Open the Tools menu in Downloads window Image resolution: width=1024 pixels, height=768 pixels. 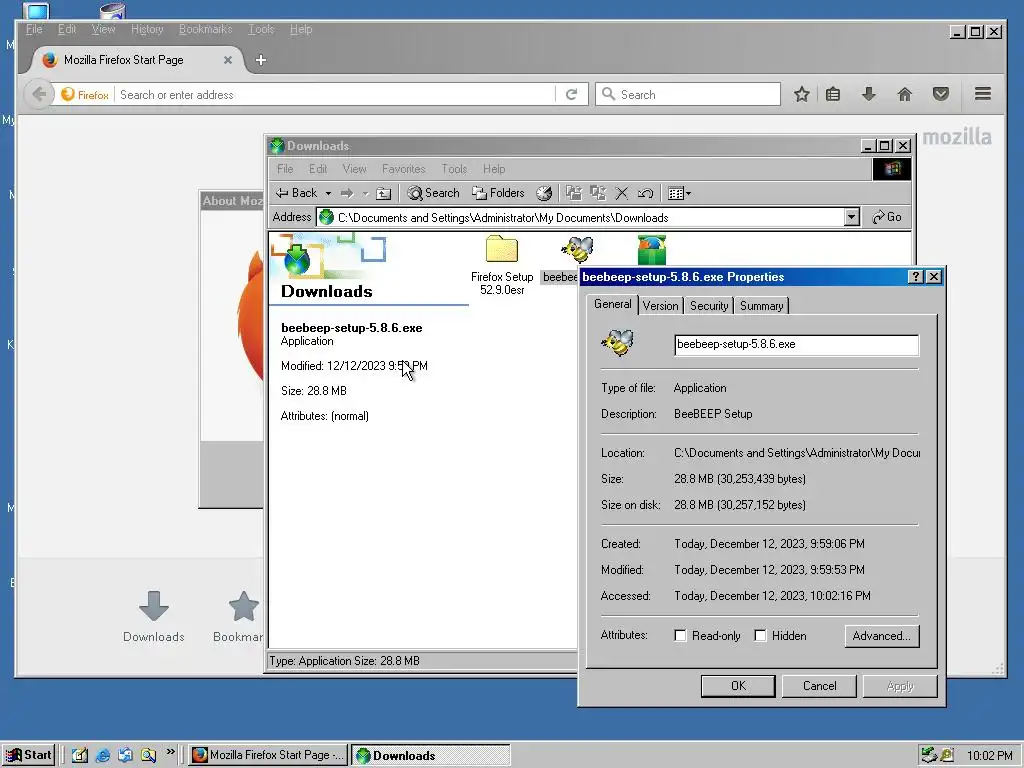point(454,169)
